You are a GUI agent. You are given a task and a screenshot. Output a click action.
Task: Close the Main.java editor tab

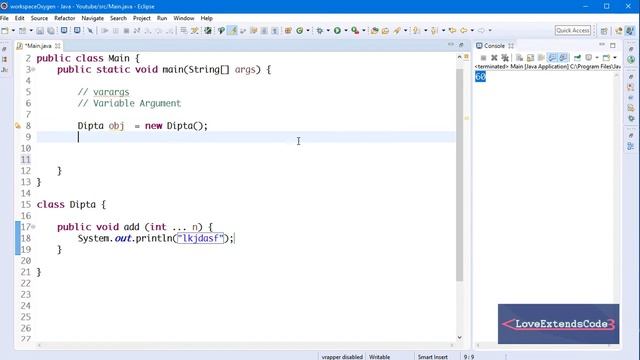[58, 46]
